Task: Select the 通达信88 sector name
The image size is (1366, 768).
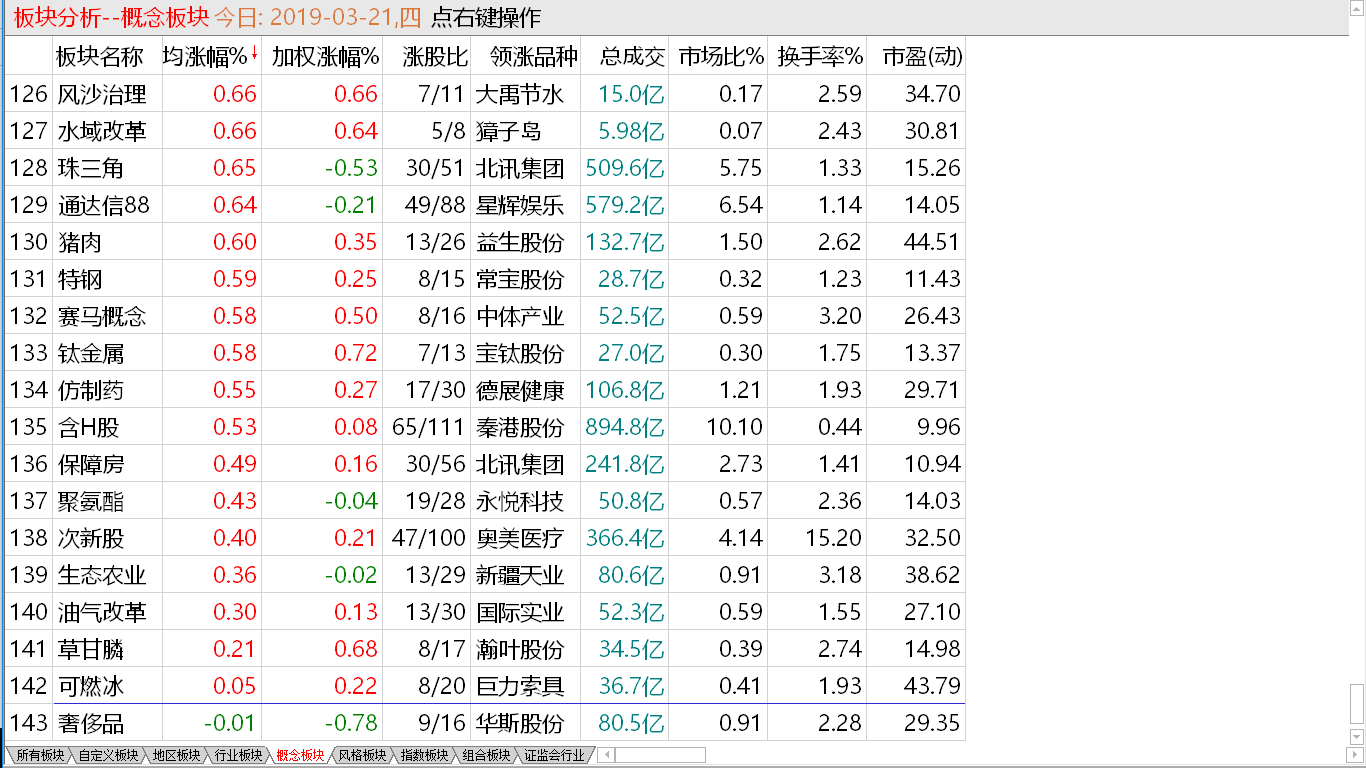Action: [x=104, y=205]
